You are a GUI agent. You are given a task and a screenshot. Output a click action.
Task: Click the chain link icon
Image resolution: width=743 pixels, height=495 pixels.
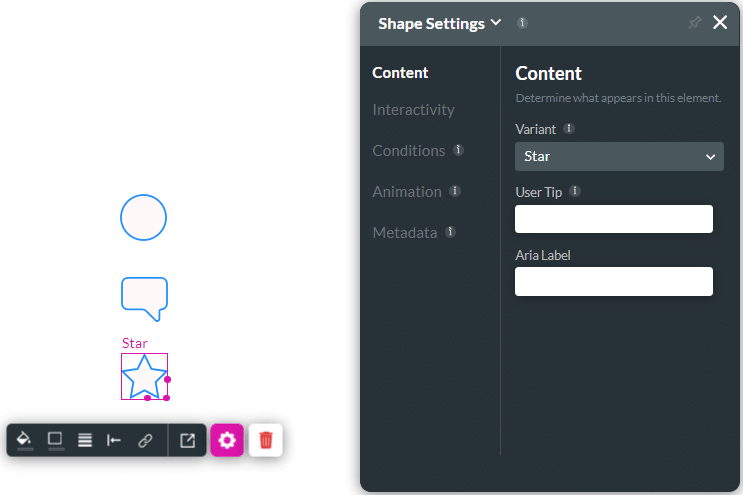(x=145, y=440)
